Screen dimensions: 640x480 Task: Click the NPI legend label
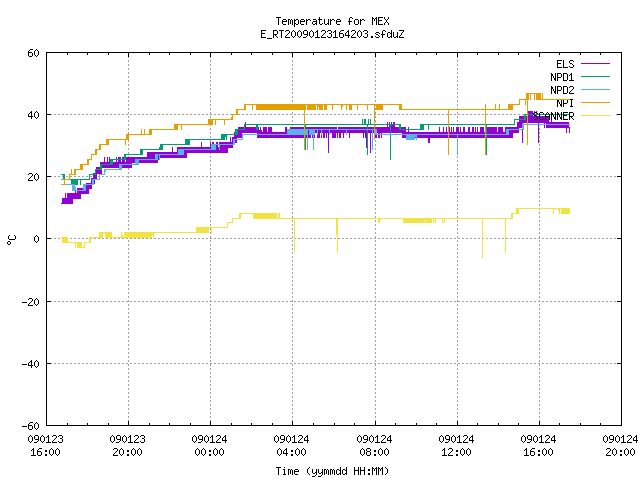coord(565,103)
